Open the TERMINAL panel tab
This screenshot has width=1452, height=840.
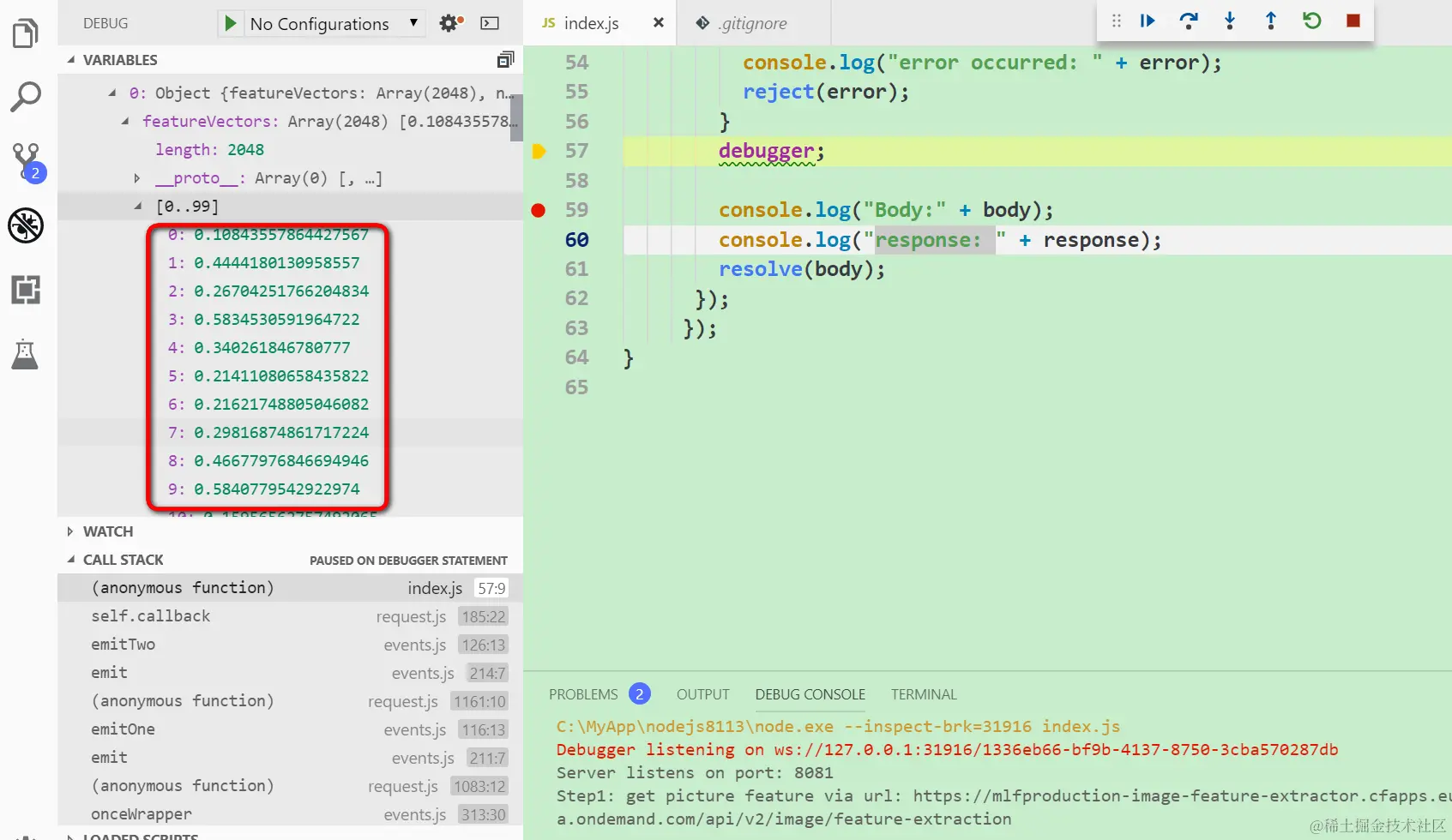(x=924, y=694)
